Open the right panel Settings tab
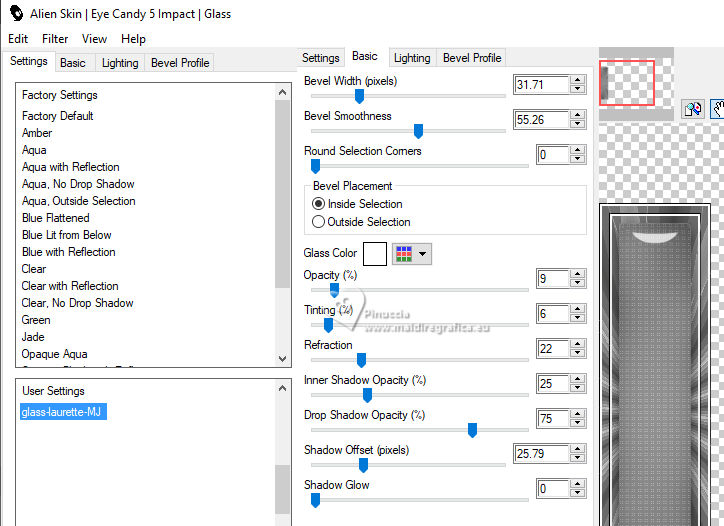Image resolution: width=724 pixels, height=526 pixels. pyautogui.click(x=320, y=58)
